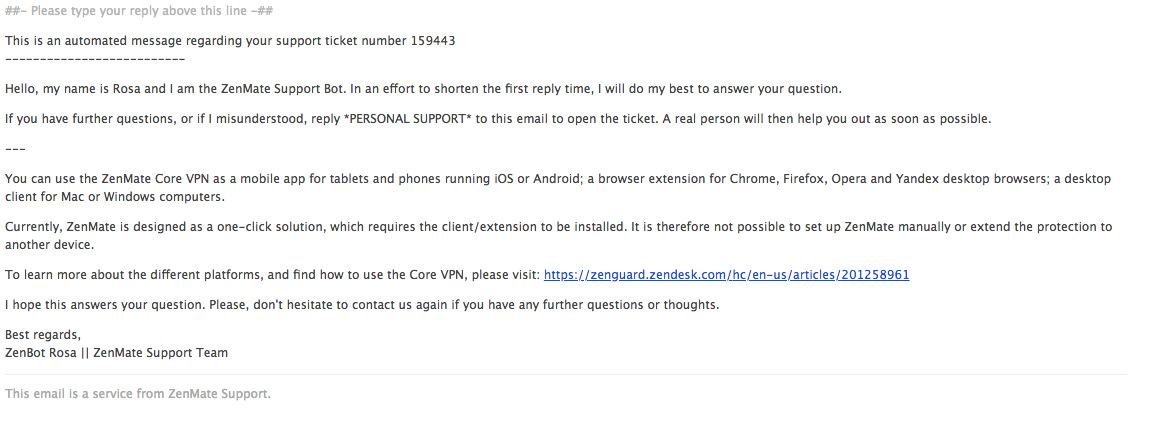Screen dimensions: 1157x448
Task: Click the 'To learn more about' sentence text
Action: (272, 275)
